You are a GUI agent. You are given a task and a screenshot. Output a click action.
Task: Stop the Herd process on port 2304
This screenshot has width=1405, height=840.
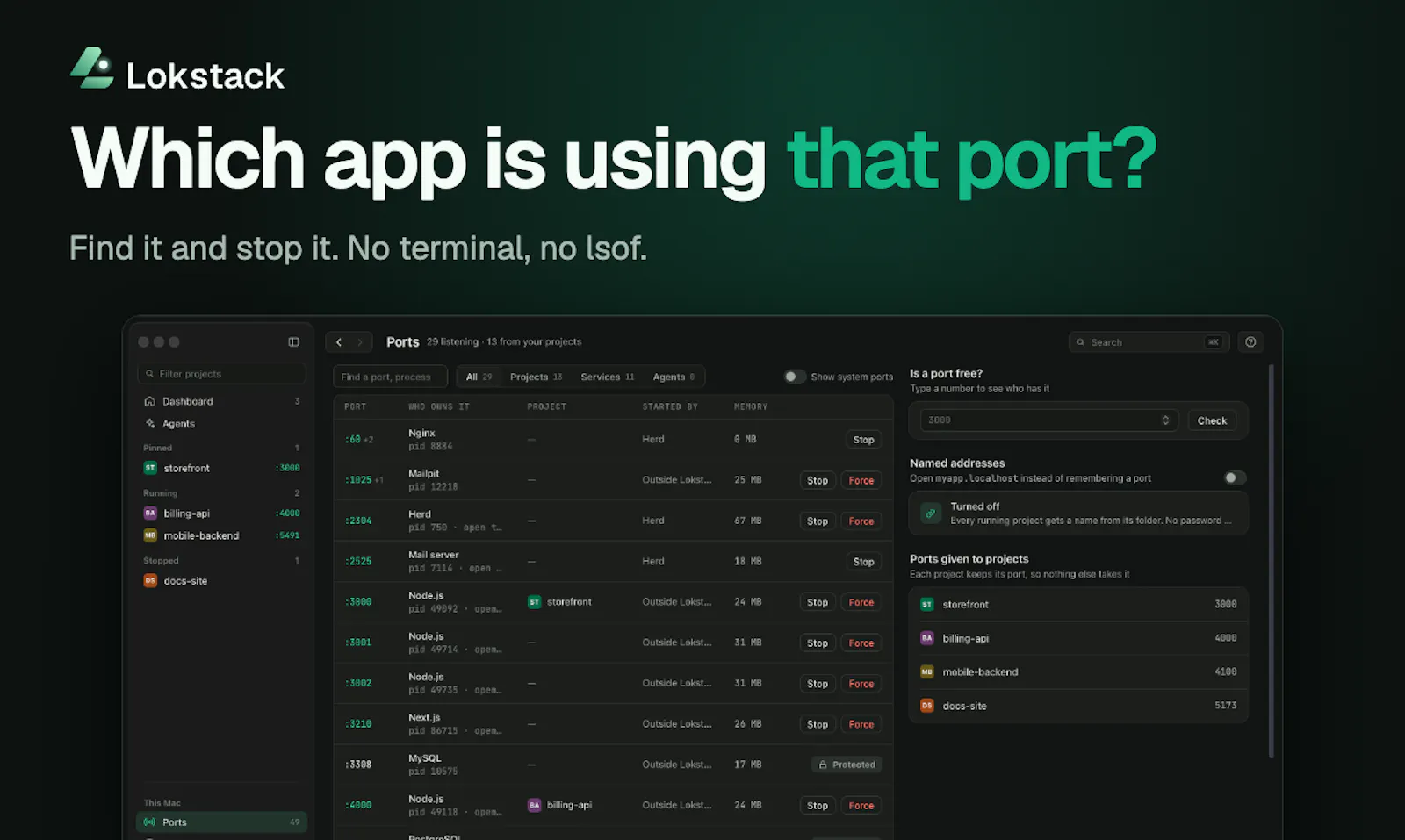coord(818,521)
